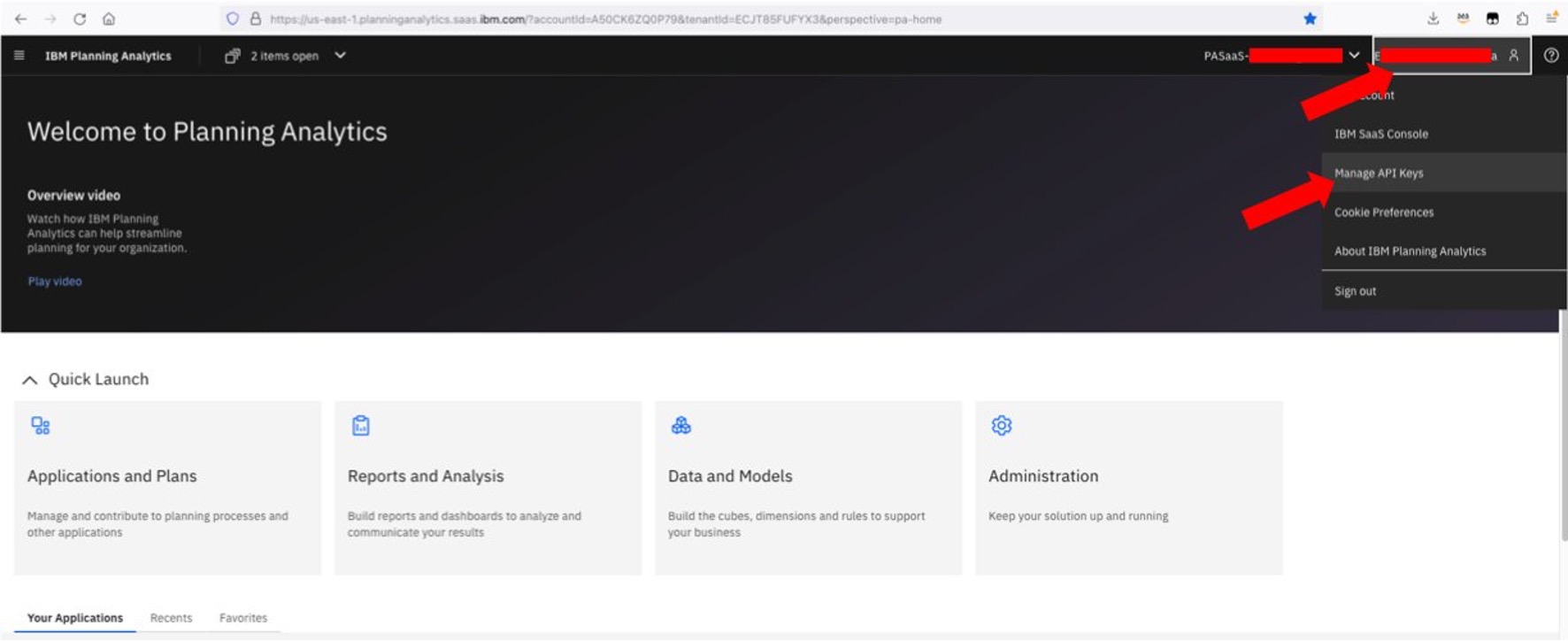Click the open items windows icon

pyautogui.click(x=232, y=56)
